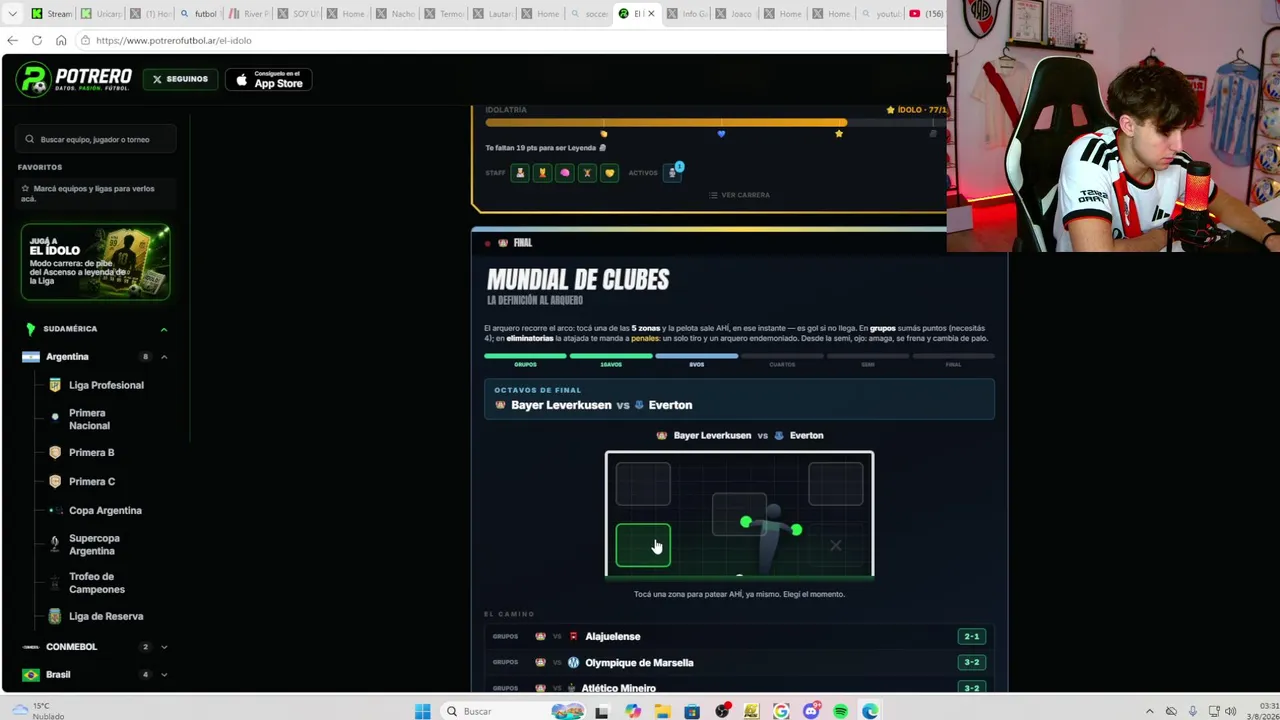
Task: Open the Seguinos X follow button
Action: point(181,79)
